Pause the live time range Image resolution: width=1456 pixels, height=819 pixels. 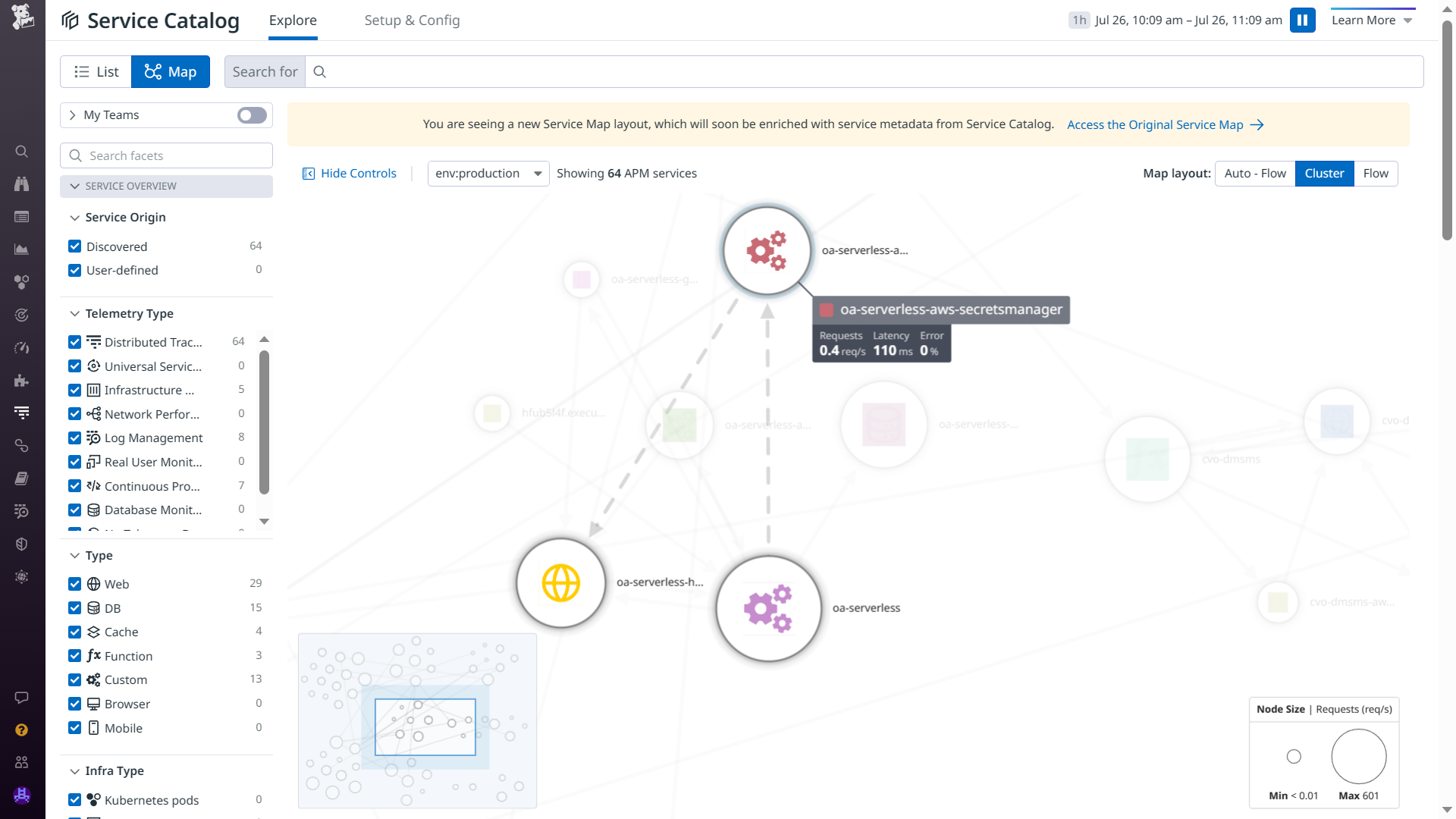click(x=1302, y=20)
